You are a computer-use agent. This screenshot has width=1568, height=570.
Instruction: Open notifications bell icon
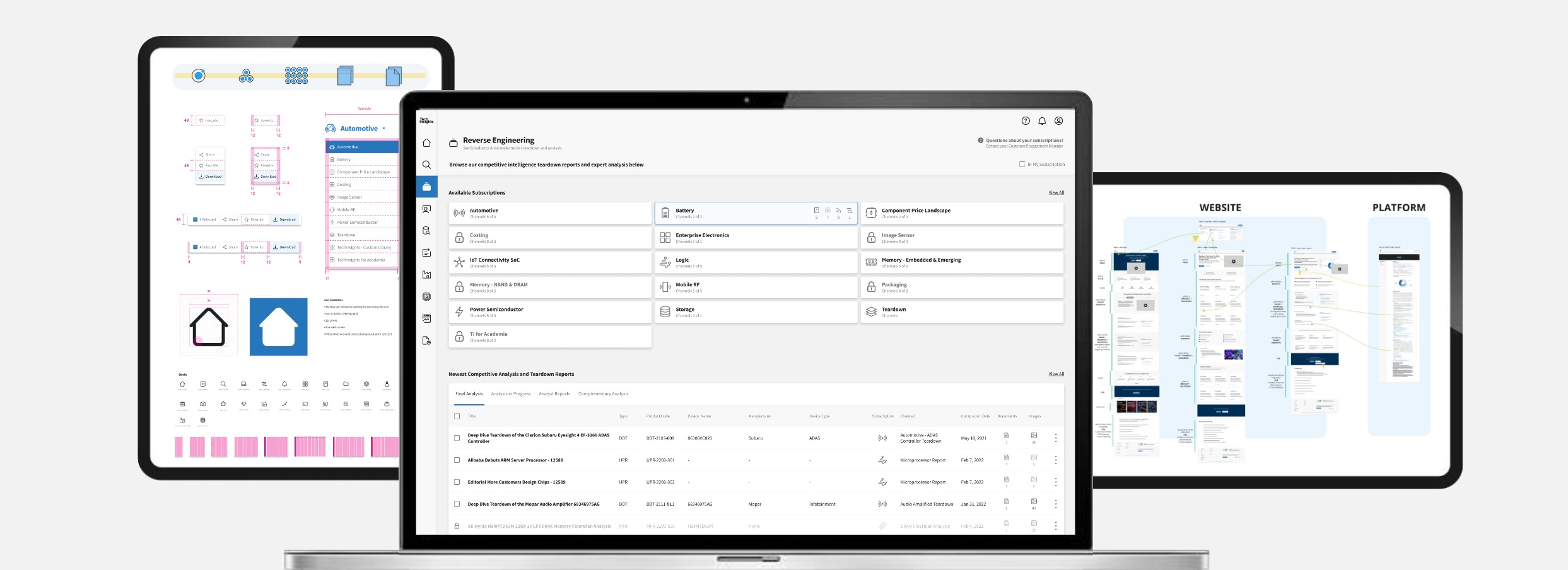1042,121
